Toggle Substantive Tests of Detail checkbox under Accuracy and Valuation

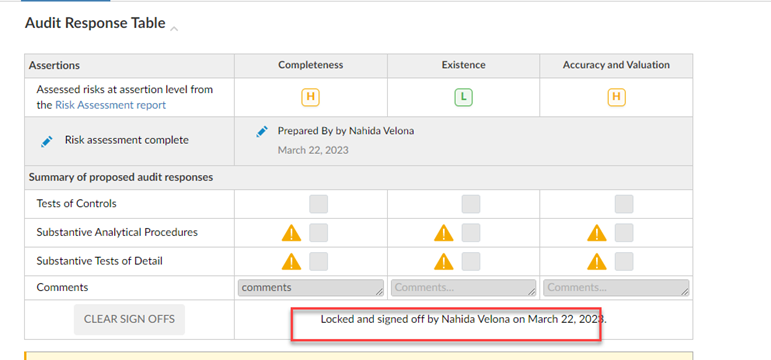pyautogui.click(x=624, y=261)
